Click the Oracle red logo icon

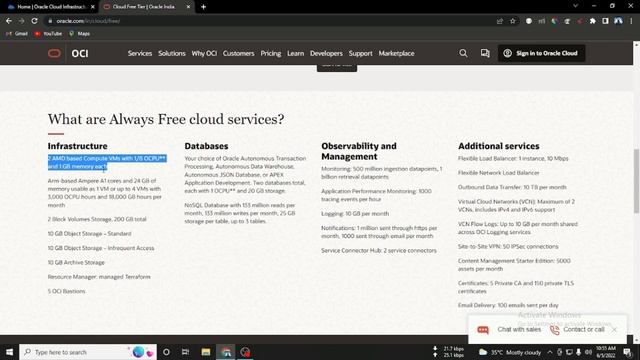coord(54,53)
